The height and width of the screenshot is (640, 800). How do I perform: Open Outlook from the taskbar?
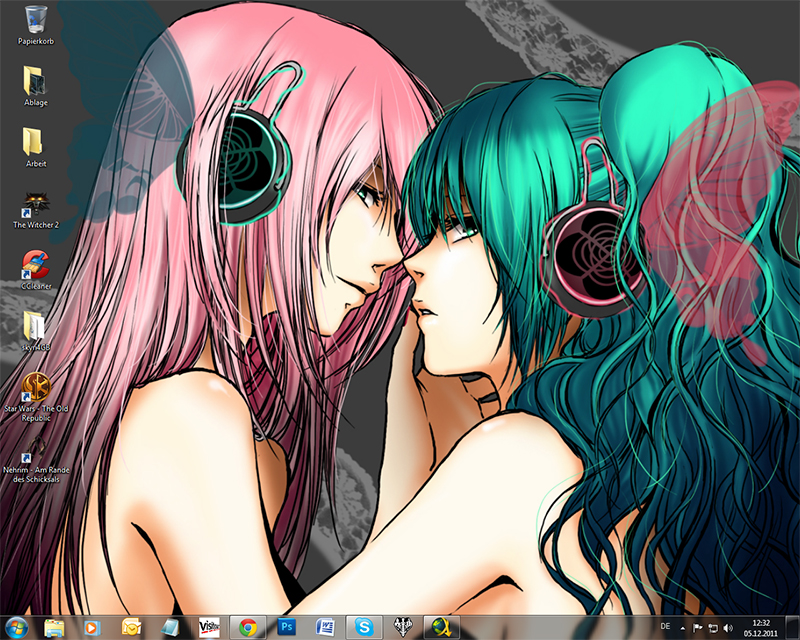click(x=131, y=627)
